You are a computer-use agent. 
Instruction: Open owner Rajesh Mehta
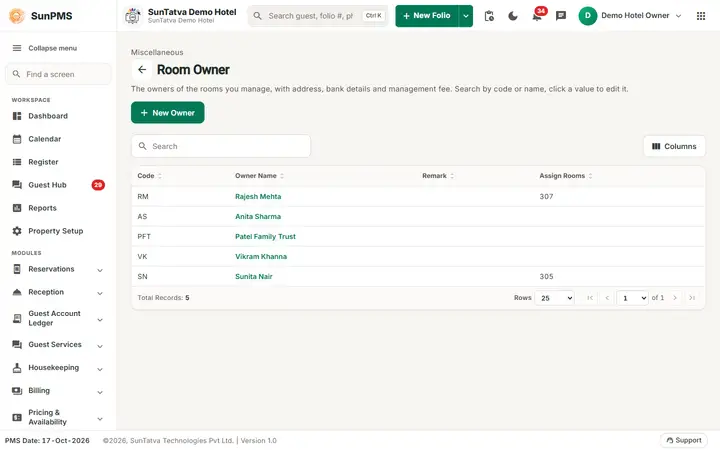pyautogui.click(x=258, y=197)
